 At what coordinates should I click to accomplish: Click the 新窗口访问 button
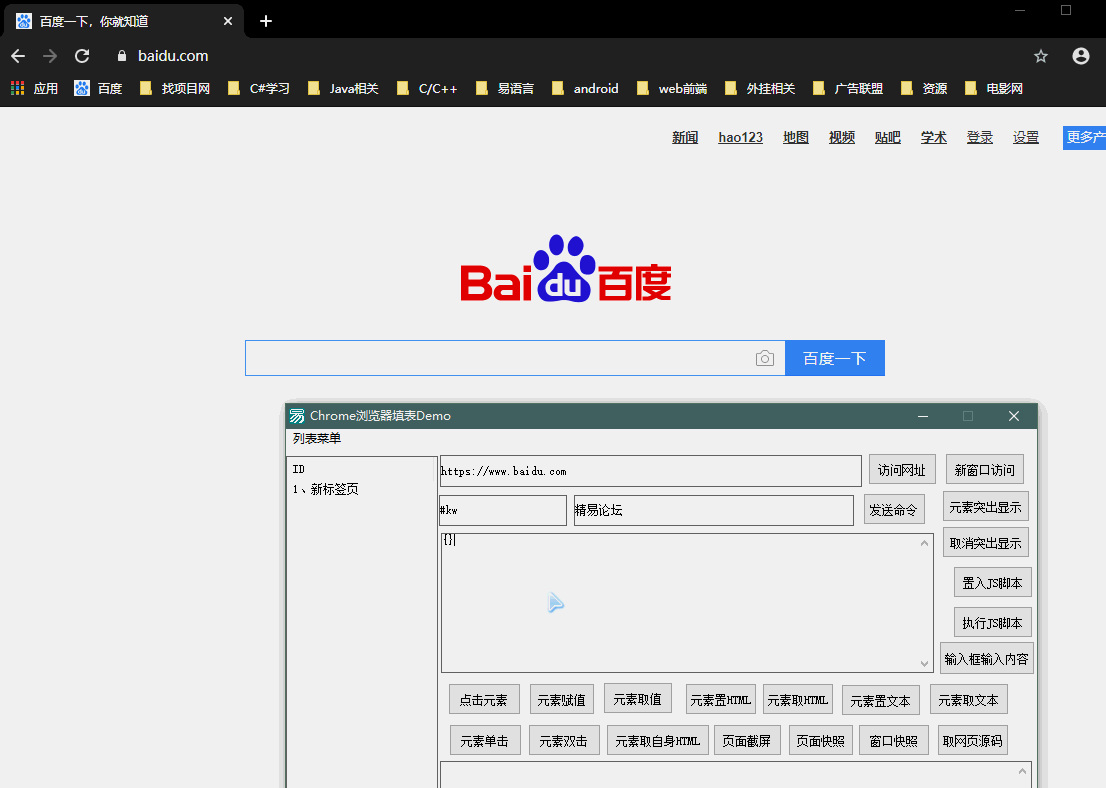(x=984, y=470)
